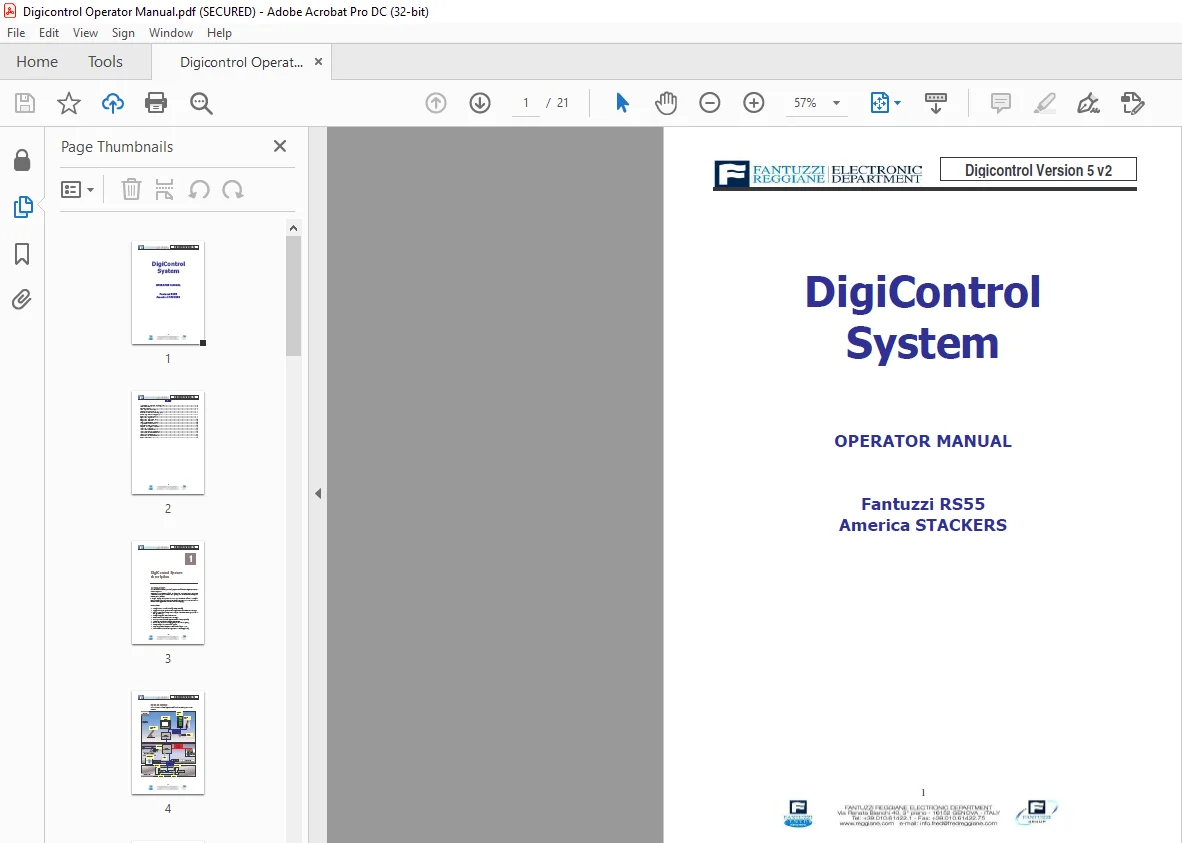This screenshot has height=843, width=1182.
Task: Go to next page arrow icon
Action: [480, 103]
